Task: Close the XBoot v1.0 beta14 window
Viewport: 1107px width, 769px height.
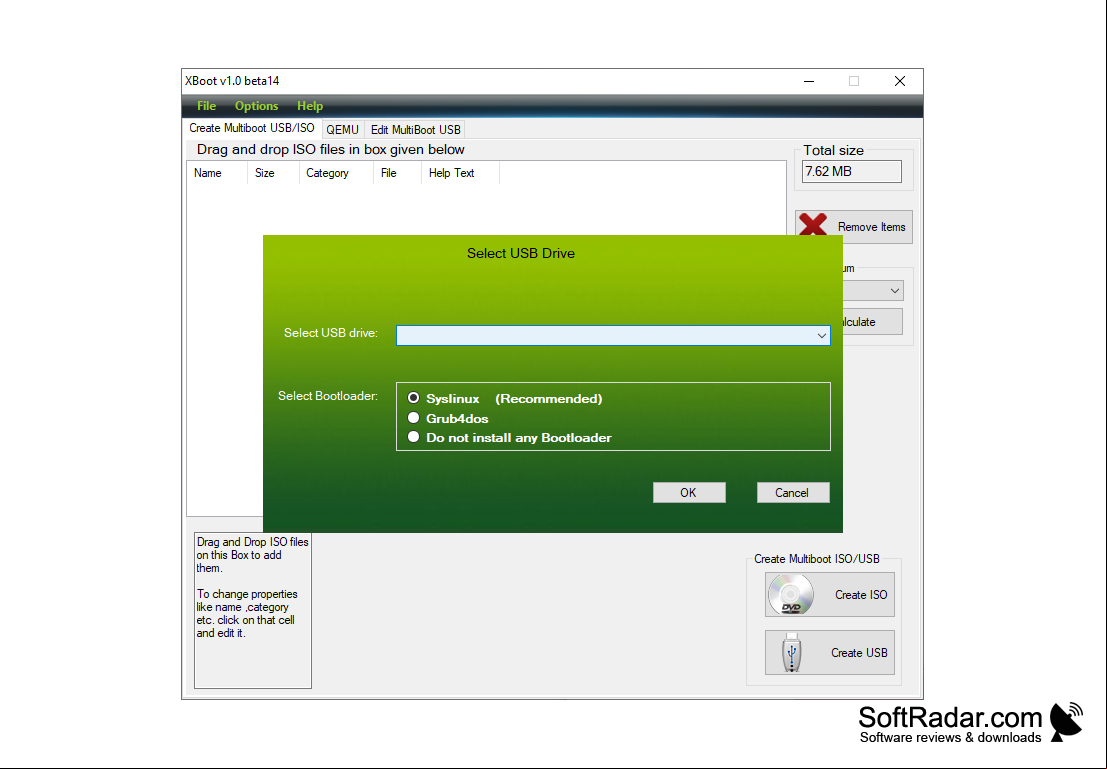Action: pos(899,81)
